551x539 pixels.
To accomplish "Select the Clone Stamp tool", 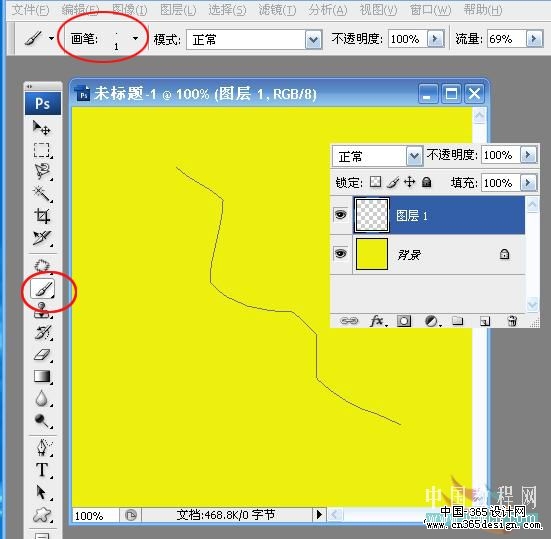I will click(42, 311).
